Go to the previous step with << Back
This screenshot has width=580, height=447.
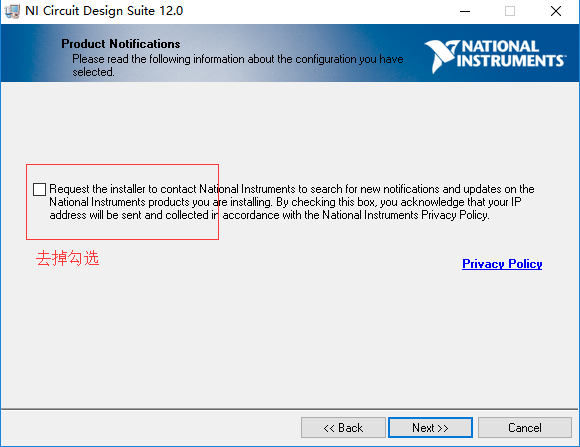(343, 428)
